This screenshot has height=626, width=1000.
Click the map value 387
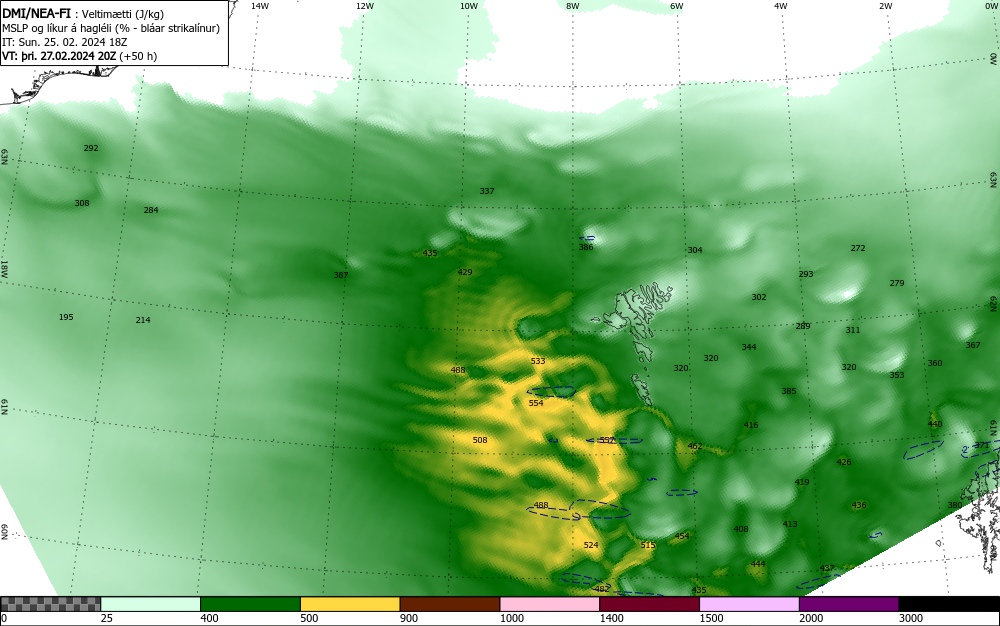[x=341, y=275]
